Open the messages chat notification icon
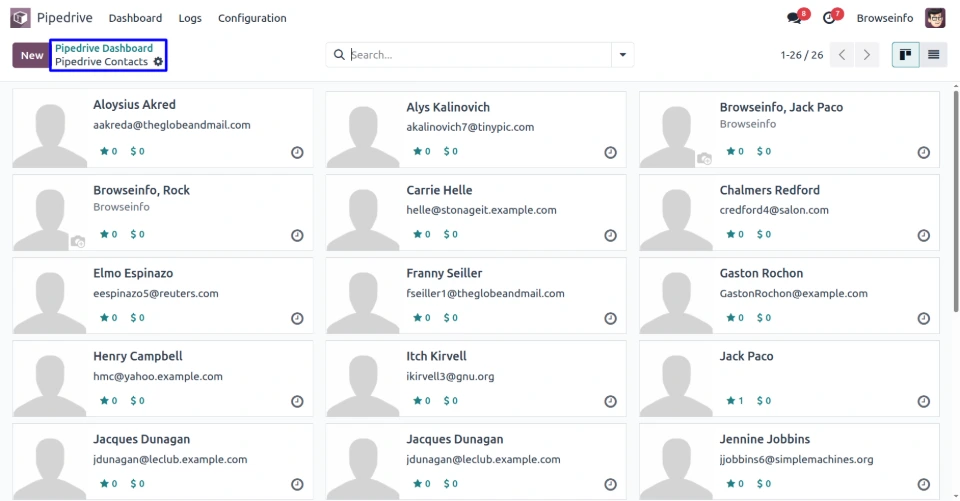Image resolution: width=960 pixels, height=501 pixels. click(795, 18)
